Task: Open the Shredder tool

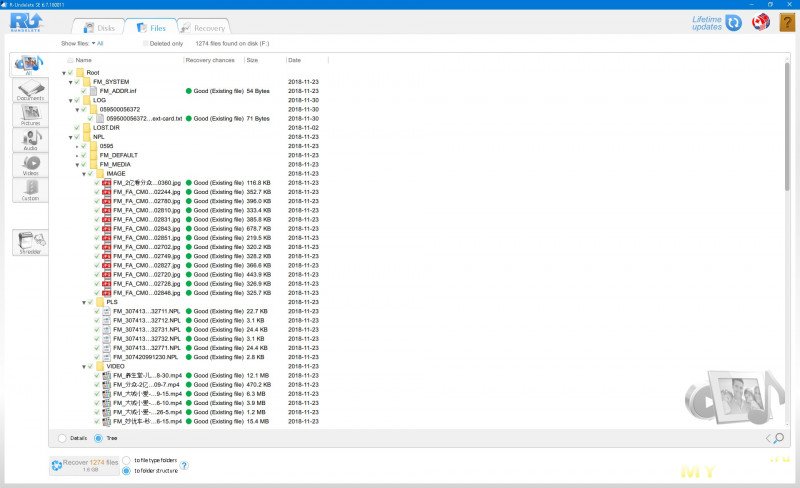Action: coord(30,242)
